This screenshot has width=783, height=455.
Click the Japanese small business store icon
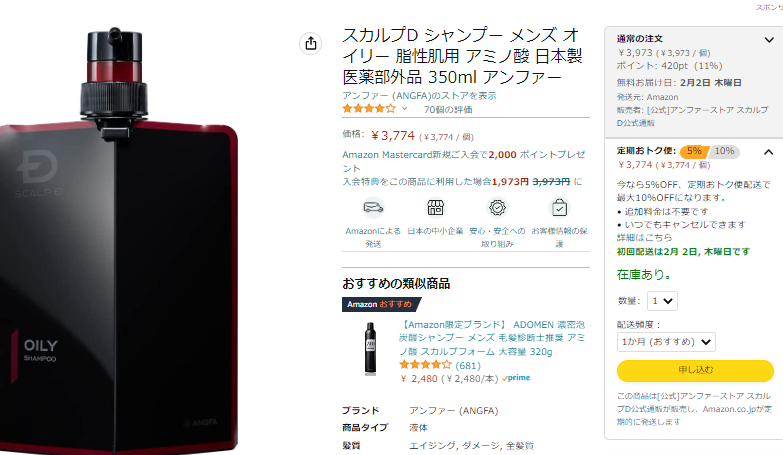(435, 208)
